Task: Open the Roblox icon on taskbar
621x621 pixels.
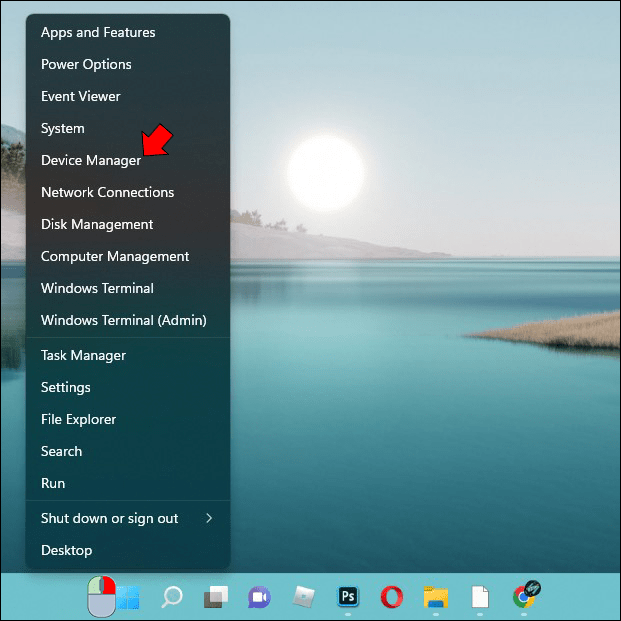Action: click(x=304, y=596)
